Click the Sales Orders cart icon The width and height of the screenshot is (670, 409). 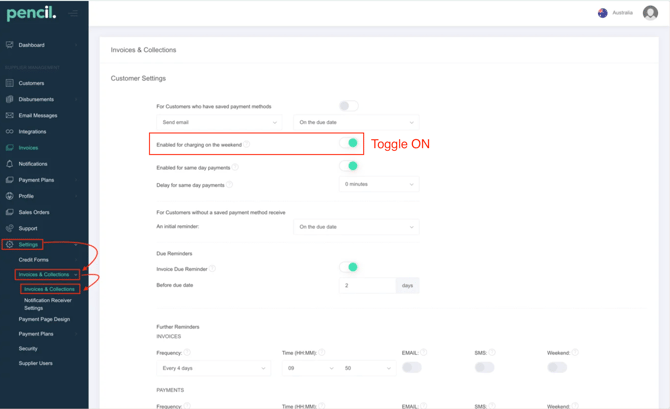(10, 212)
